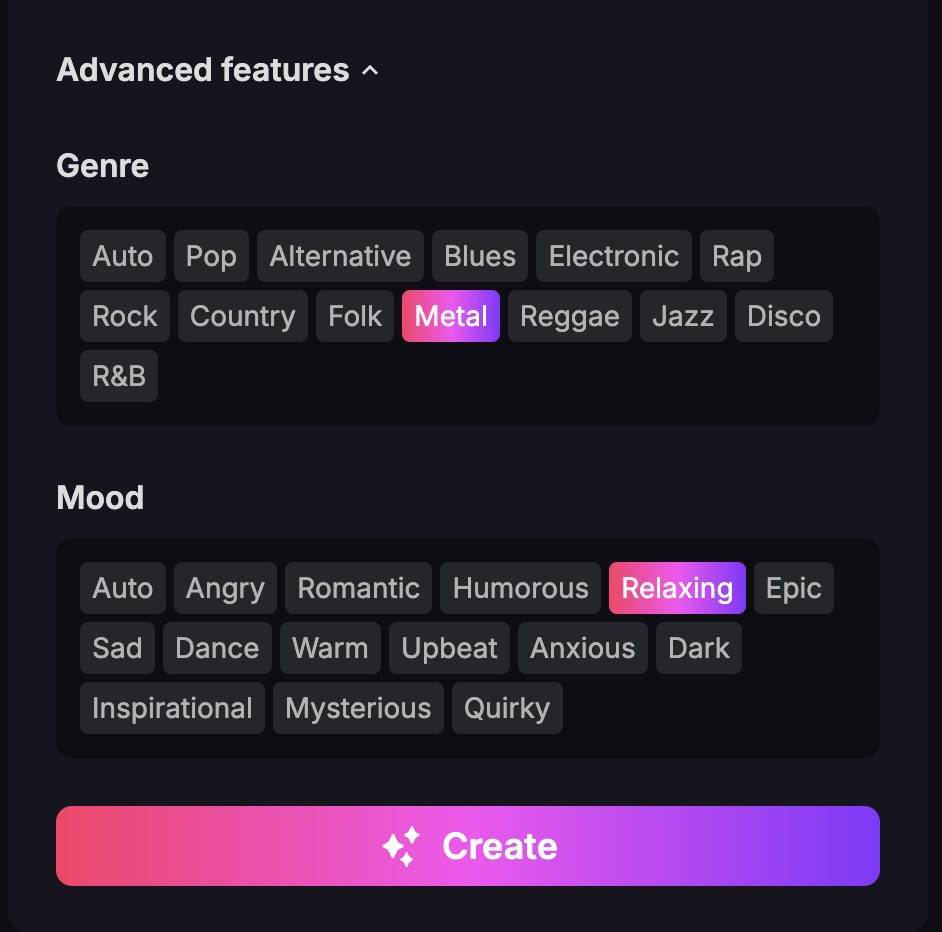The image size is (942, 932).
Task: Choose Pop as the genre
Action: 211,256
